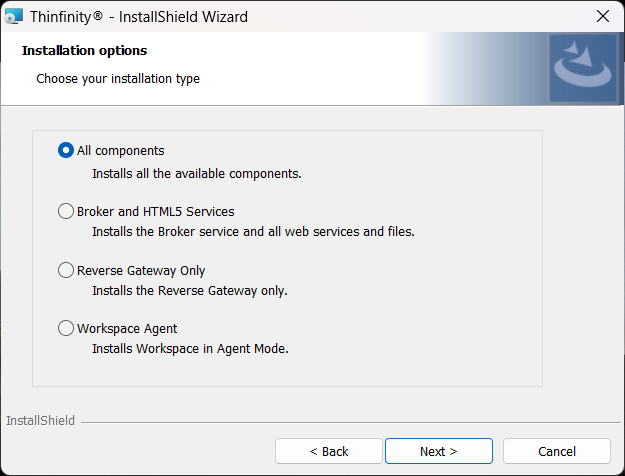Click 'Installs the Reverse Gateway only.' text

click(190, 291)
